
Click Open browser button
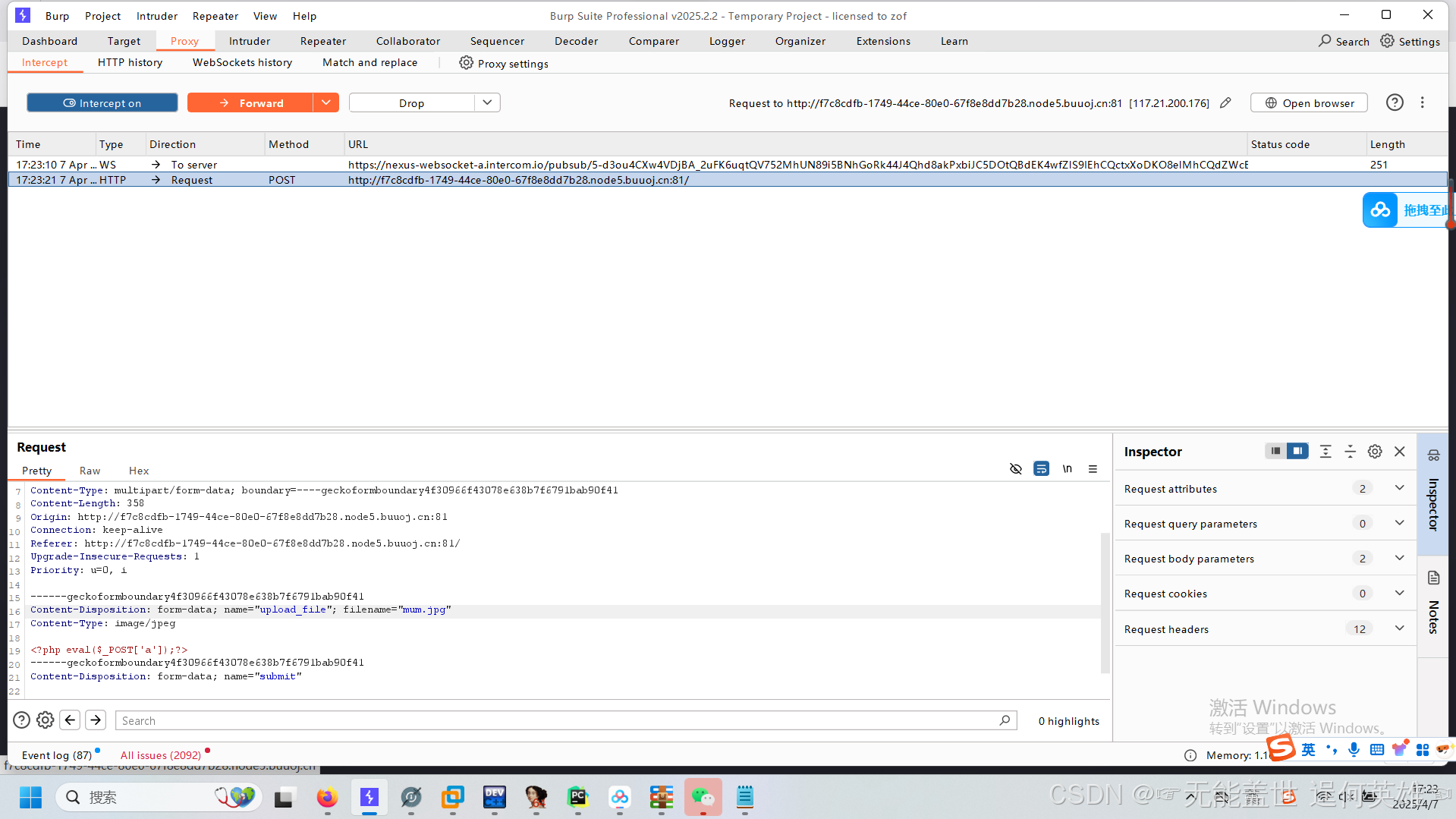tap(1309, 103)
